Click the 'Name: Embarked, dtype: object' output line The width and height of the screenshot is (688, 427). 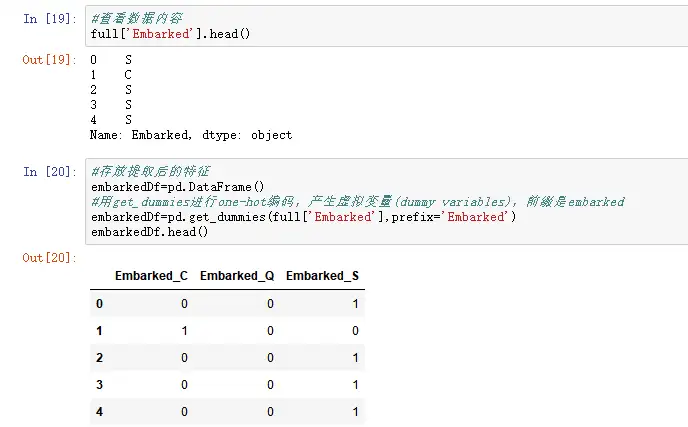pos(191,135)
